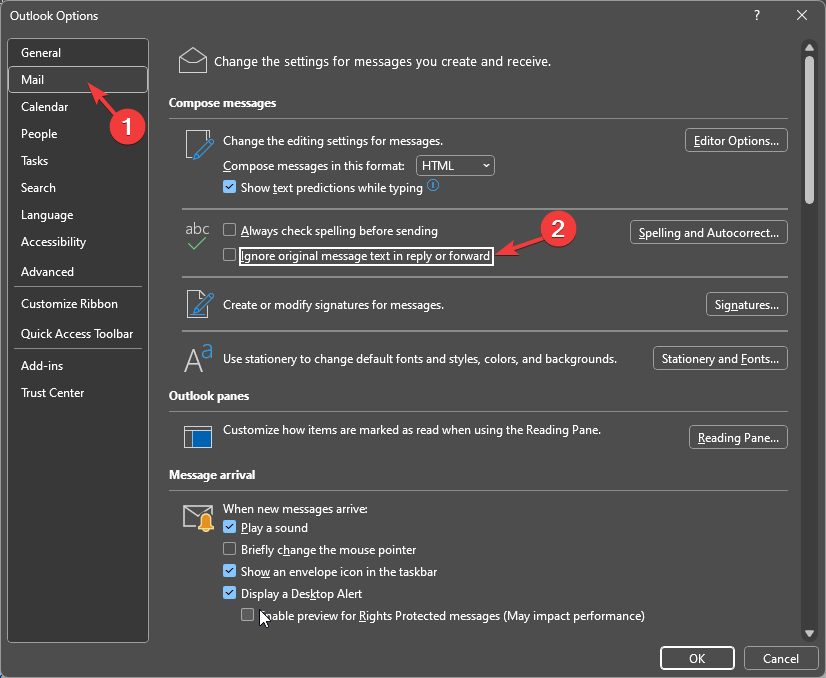Open the compose message format dropdown
The width and height of the screenshot is (826, 678).
coord(455,165)
